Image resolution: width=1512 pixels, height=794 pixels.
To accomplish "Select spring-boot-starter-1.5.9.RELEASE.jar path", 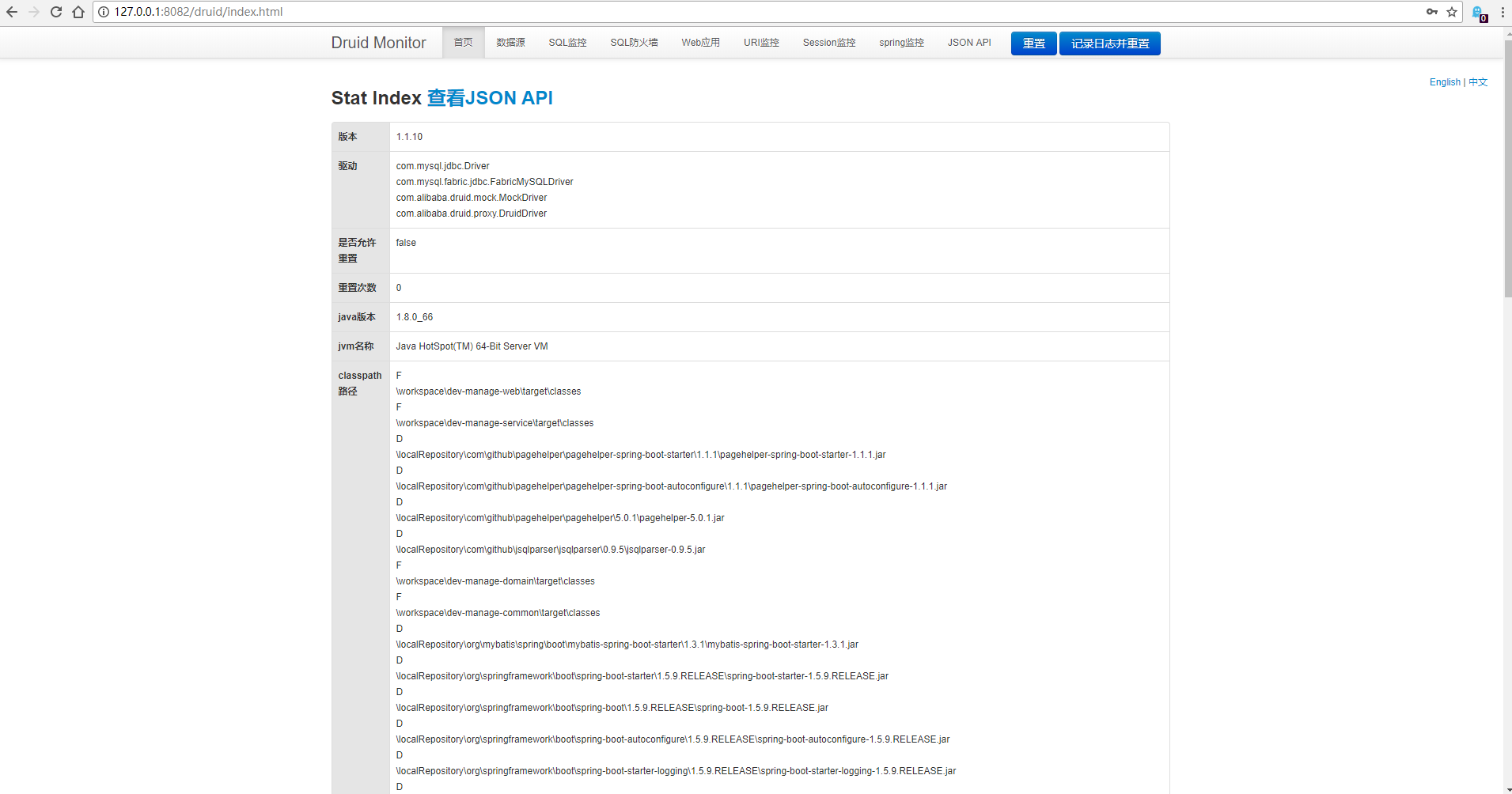I will pos(642,676).
